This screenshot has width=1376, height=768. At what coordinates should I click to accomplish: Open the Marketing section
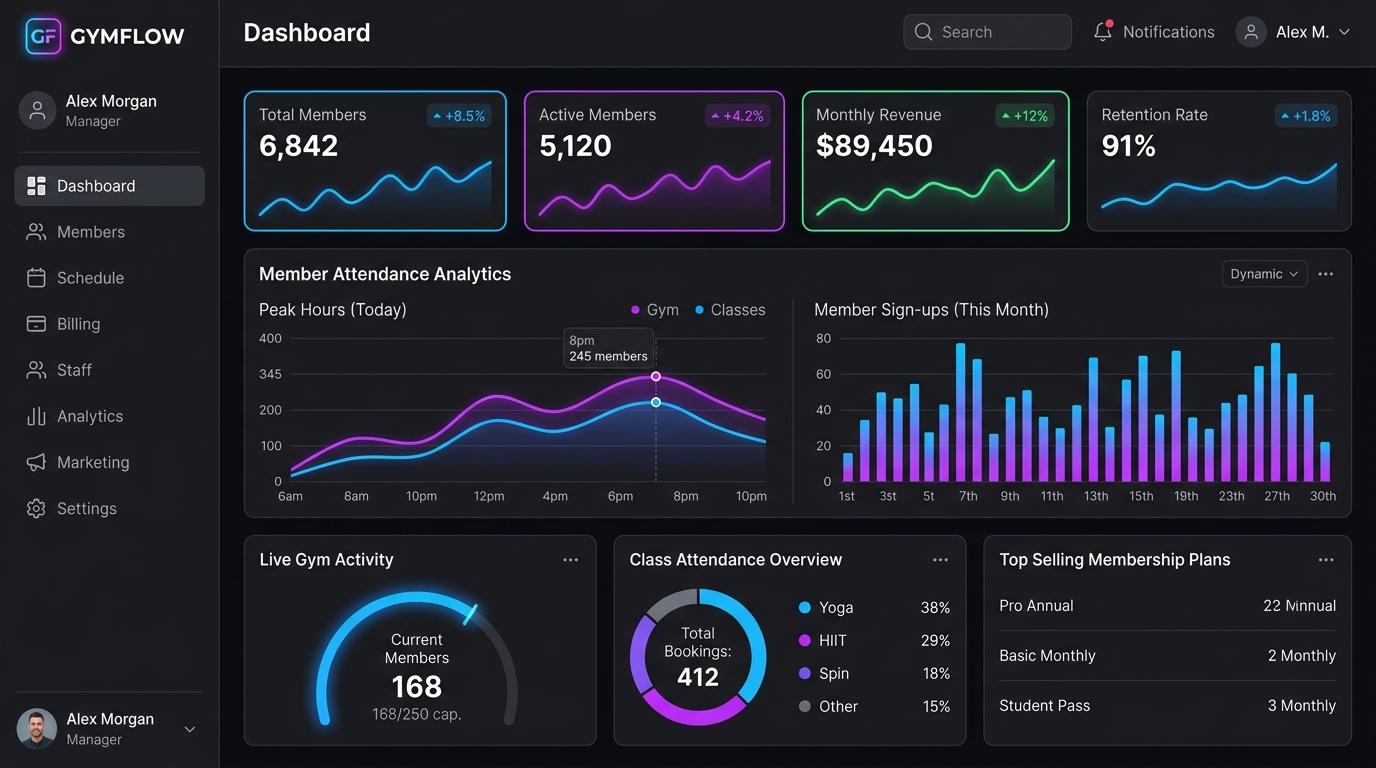click(110, 462)
